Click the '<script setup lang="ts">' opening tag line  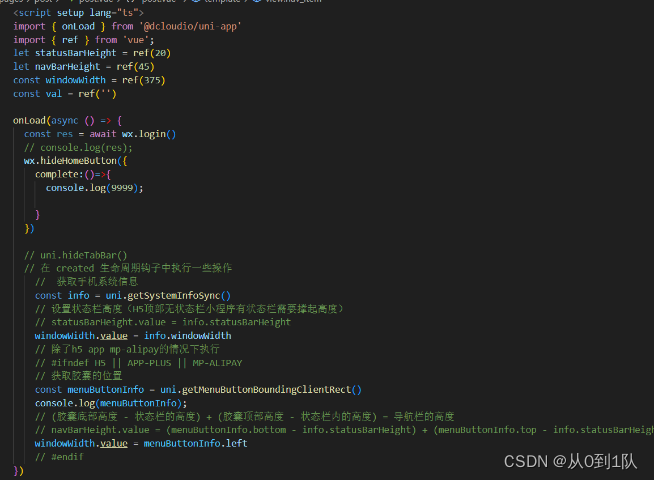(x=78, y=13)
